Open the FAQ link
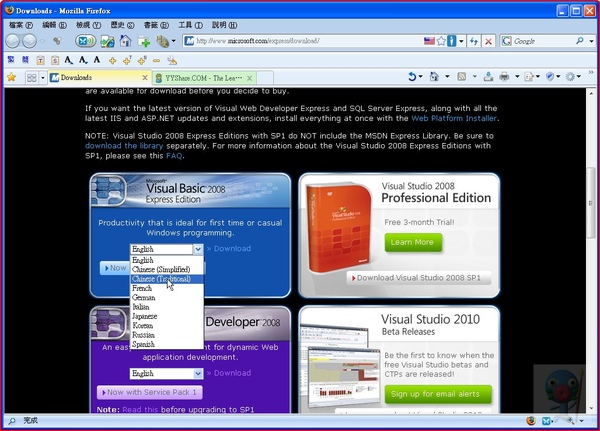 174,156
